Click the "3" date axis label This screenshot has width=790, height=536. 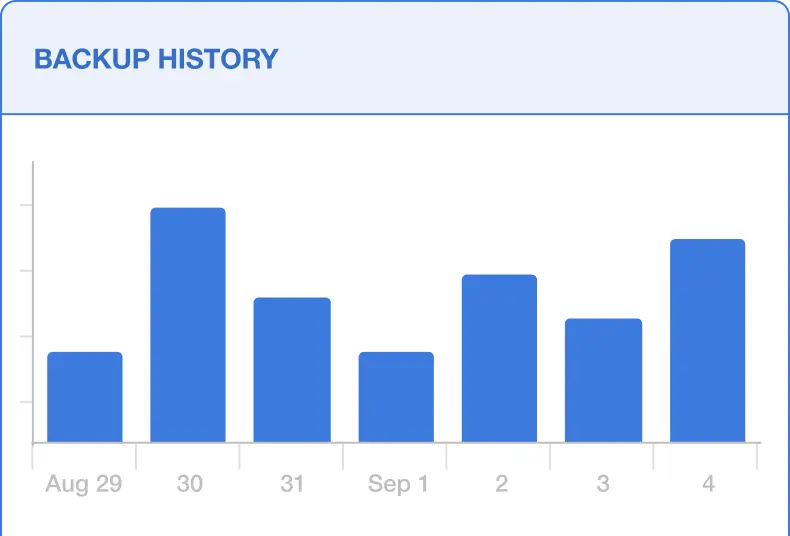point(603,485)
